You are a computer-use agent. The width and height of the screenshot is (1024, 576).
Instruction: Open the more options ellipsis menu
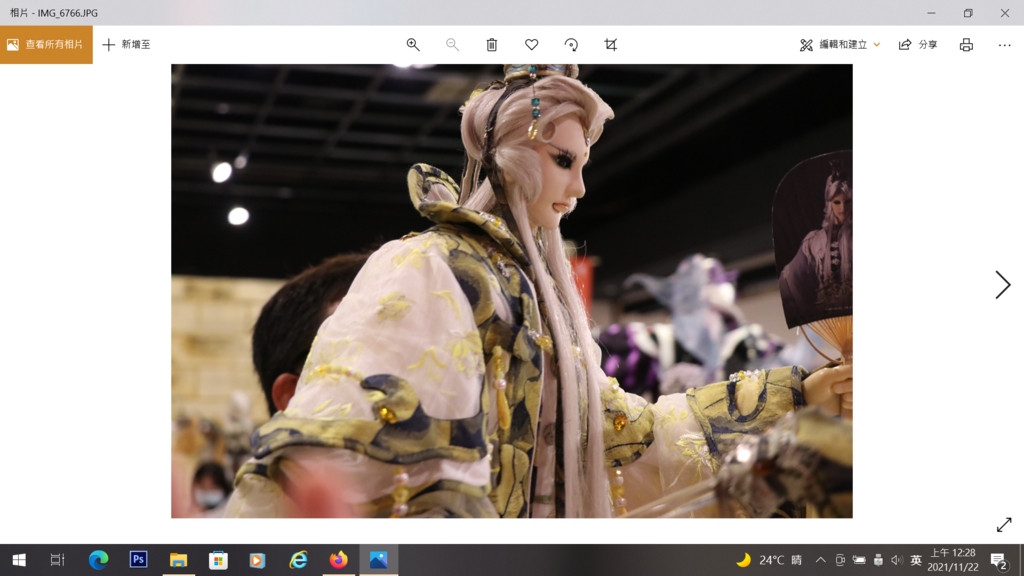tap(1004, 44)
